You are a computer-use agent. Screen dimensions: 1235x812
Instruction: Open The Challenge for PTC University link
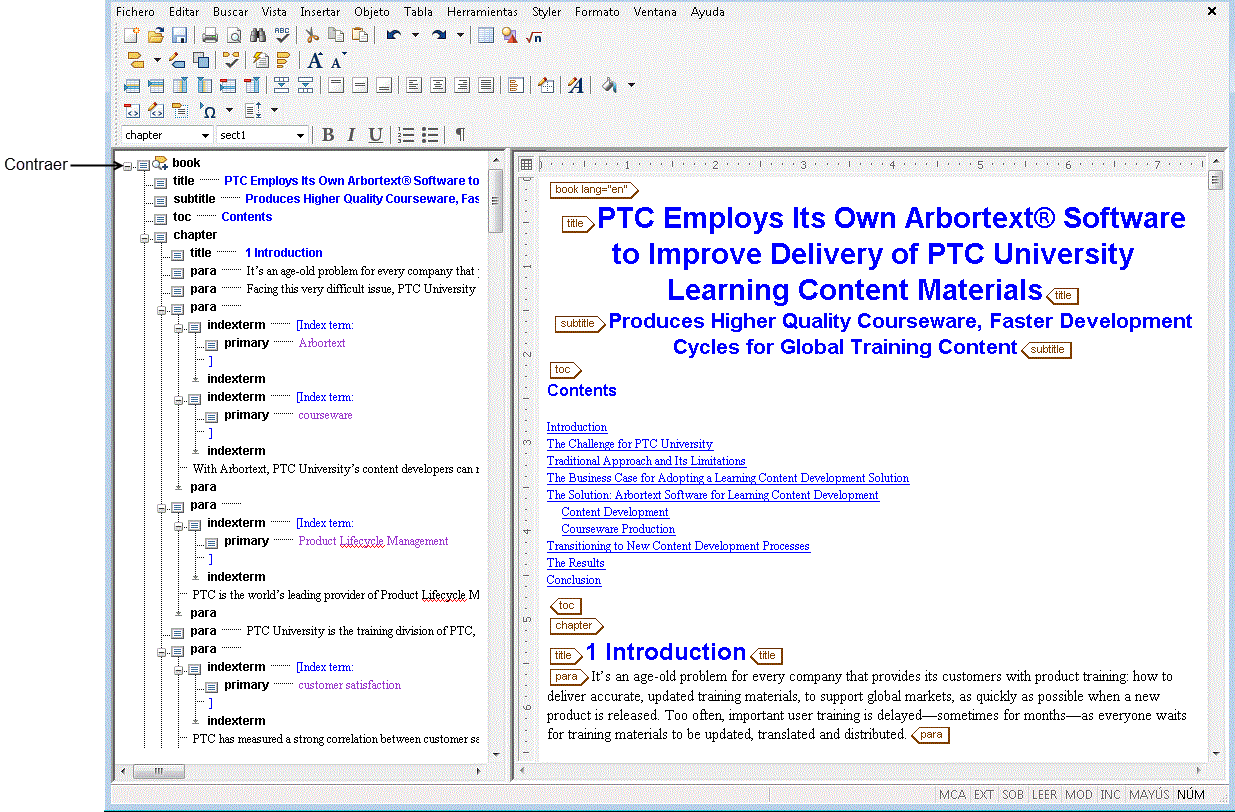coord(630,444)
